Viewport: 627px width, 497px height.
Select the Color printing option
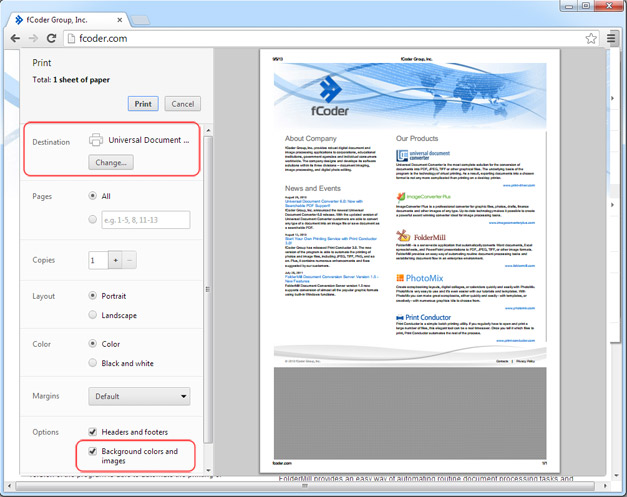click(92, 343)
